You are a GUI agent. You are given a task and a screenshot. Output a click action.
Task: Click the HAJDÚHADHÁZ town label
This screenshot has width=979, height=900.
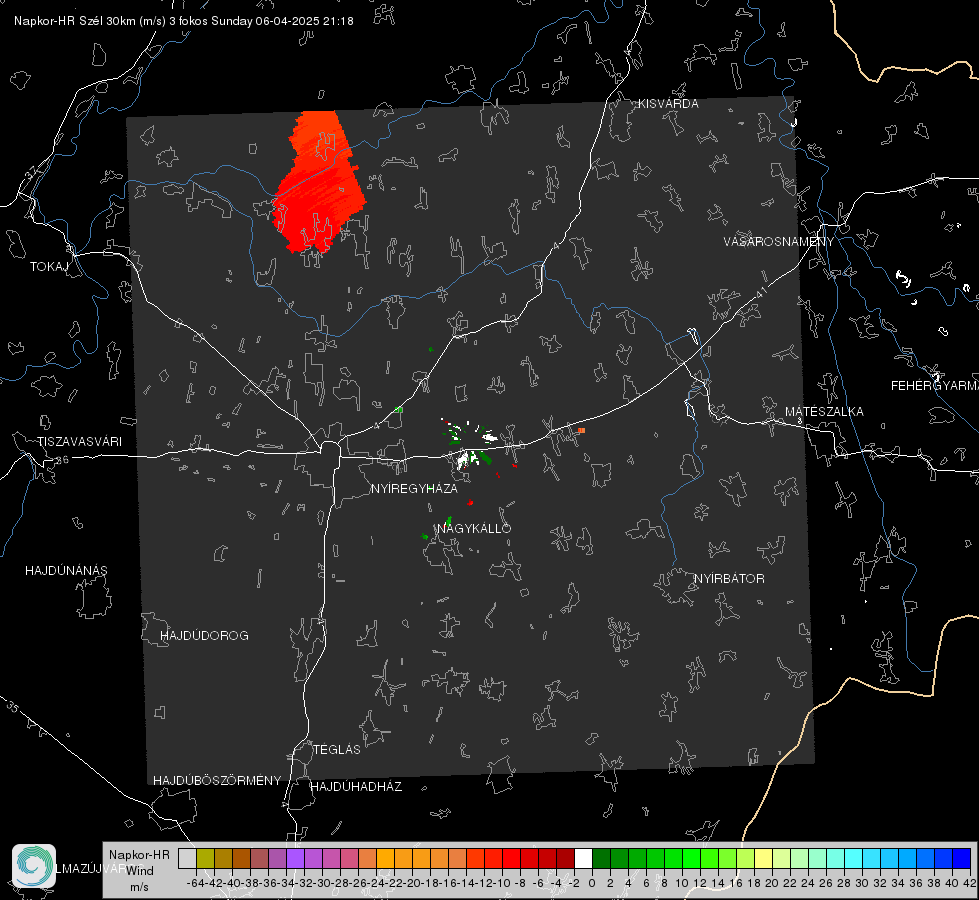356,787
